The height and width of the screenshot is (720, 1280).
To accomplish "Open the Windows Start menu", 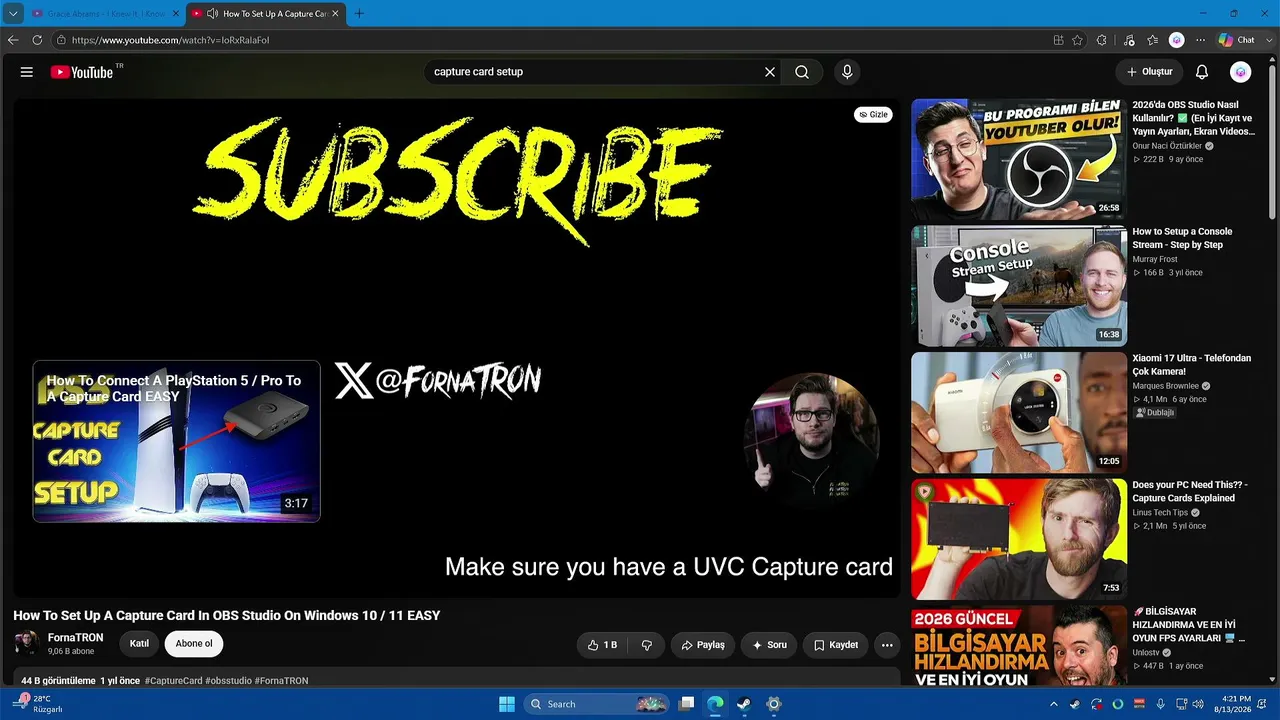I will pyautogui.click(x=506, y=704).
